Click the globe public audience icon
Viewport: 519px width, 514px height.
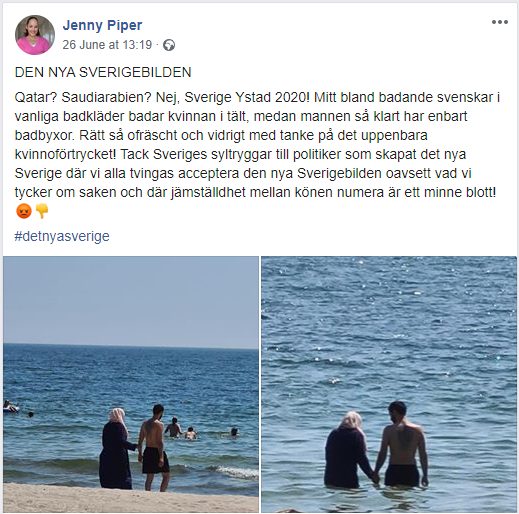tap(169, 45)
